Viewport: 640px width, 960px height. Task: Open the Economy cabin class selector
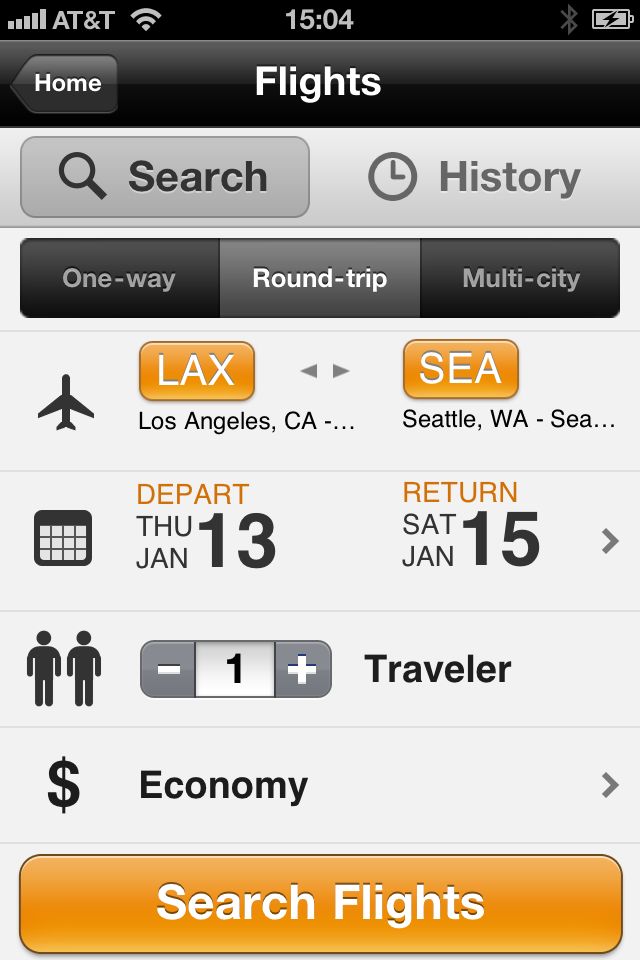(224, 785)
